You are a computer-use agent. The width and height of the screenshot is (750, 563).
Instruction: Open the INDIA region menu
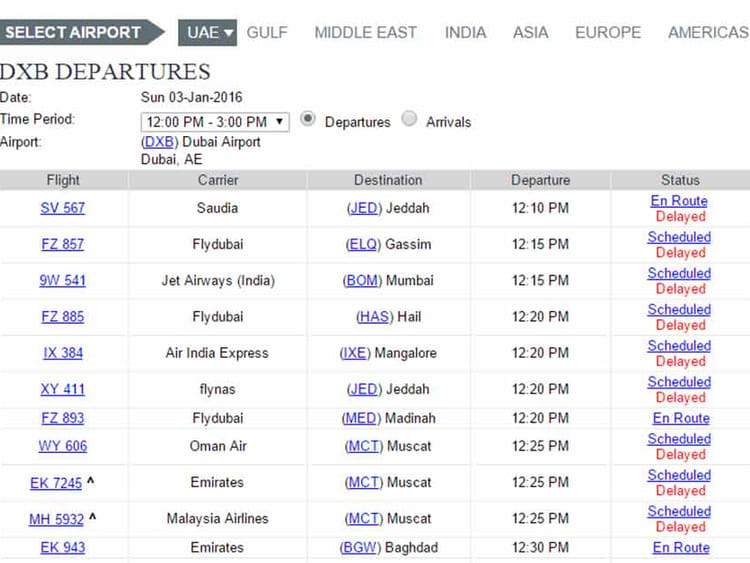click(465, 33)
